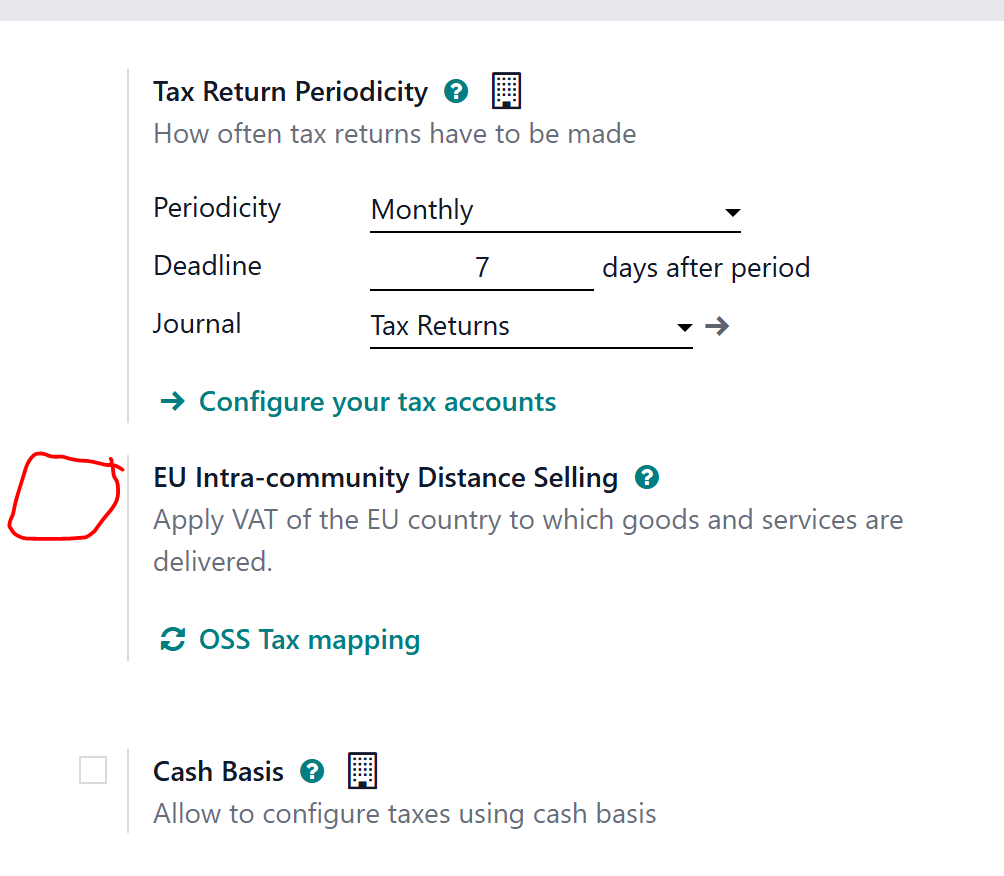
Task: Click the OSS Tax mapping link
Action: 309,639
